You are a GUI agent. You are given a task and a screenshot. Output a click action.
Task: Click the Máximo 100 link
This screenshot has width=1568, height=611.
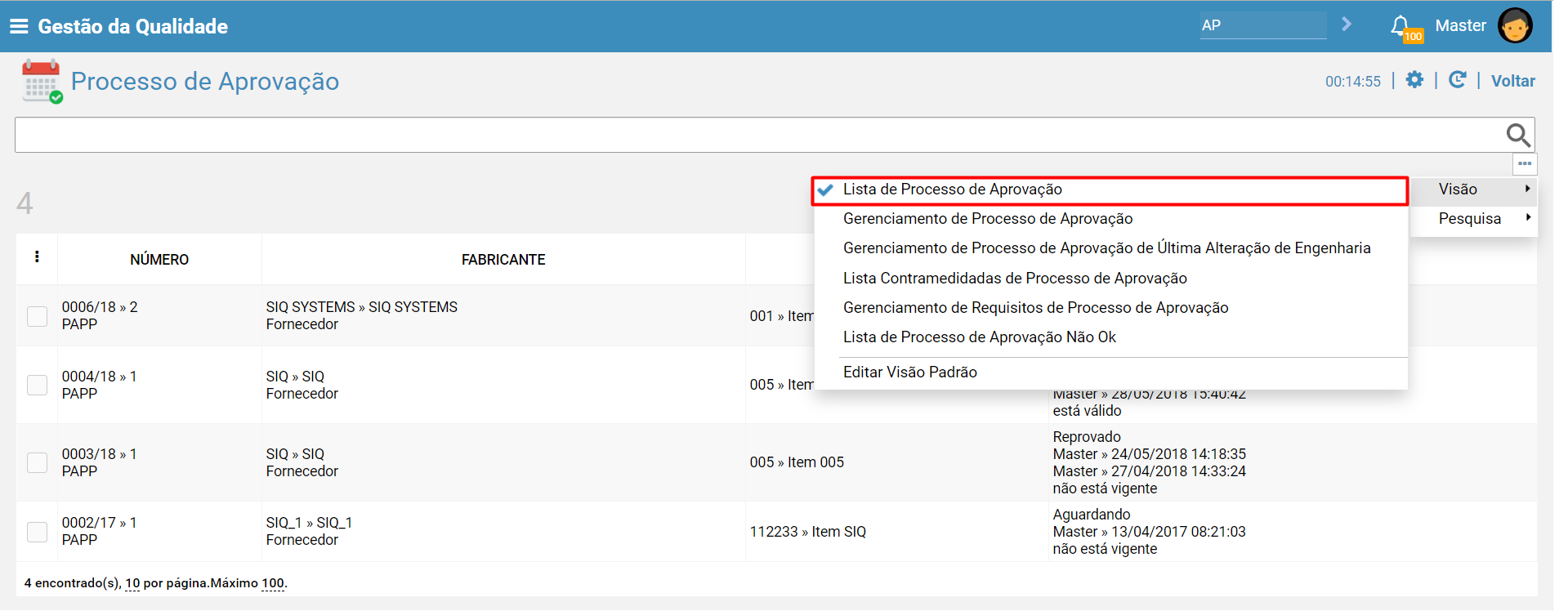(273, 583)
